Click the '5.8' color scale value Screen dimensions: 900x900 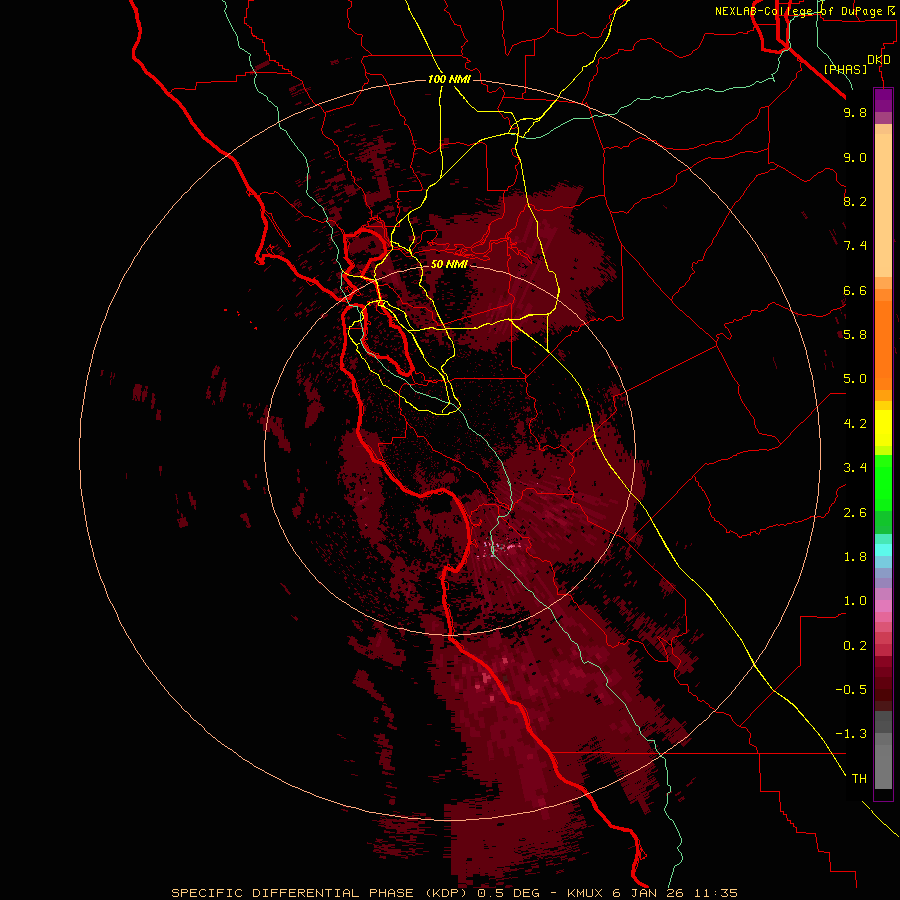855,335
